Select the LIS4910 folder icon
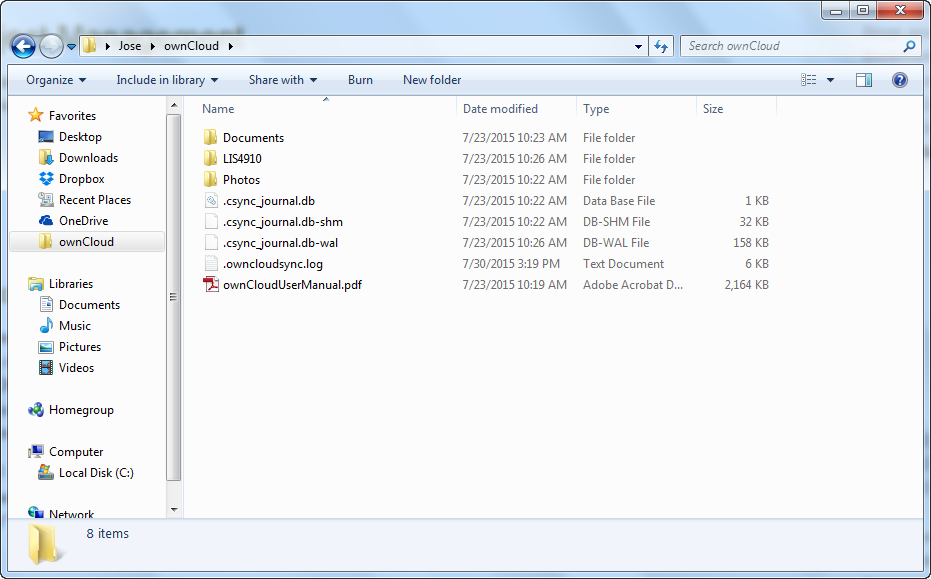The width and height of the screenshot is (931, 579). (x=210, y=159)
